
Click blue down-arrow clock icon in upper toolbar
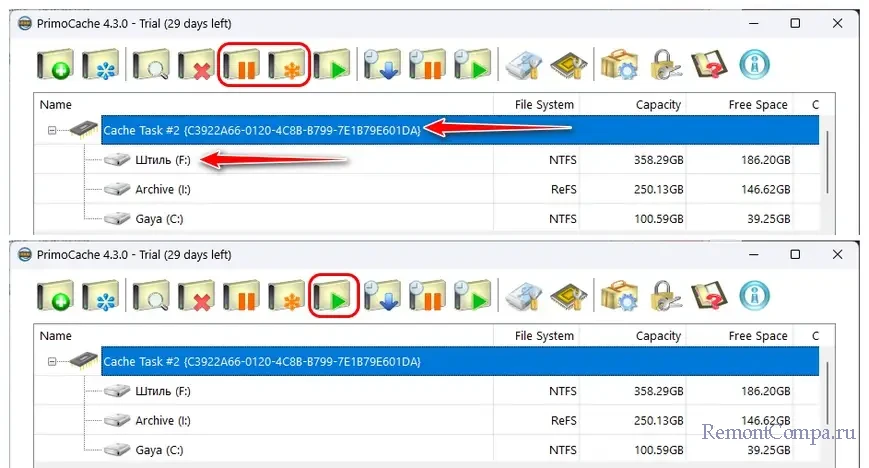click(x=381, y=66)
